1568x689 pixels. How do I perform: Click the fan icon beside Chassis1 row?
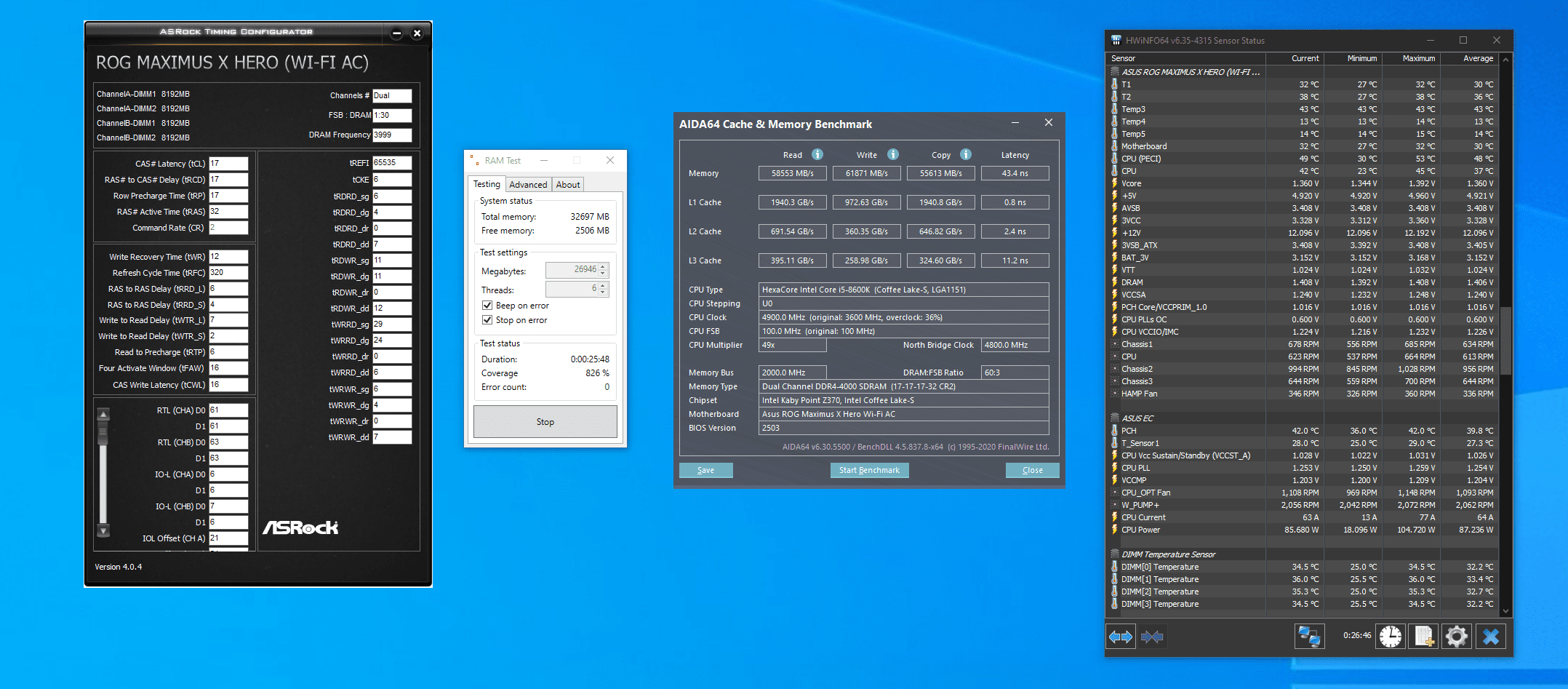point(1114,344)
